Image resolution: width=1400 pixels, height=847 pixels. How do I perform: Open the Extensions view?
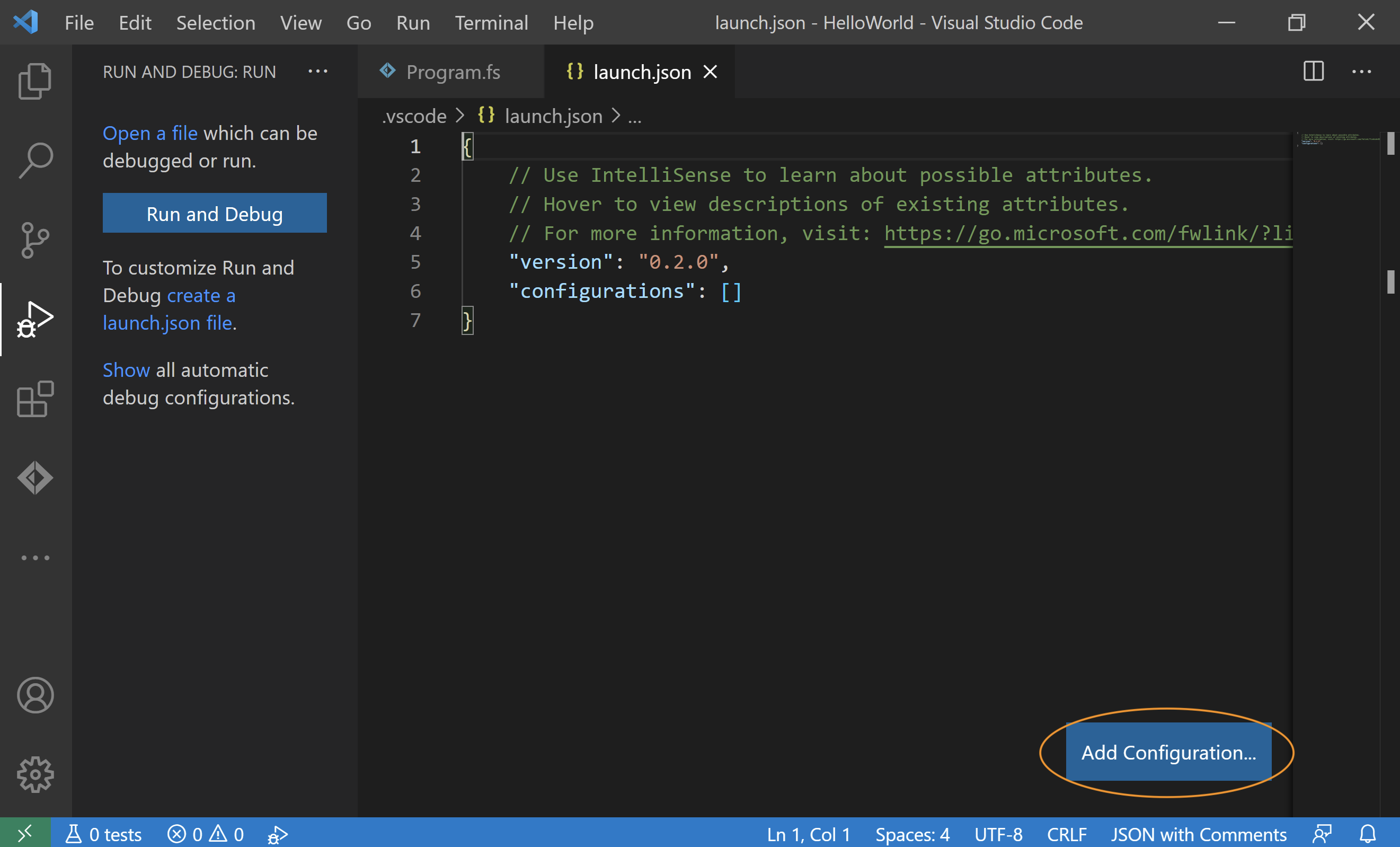click(35, 399)
